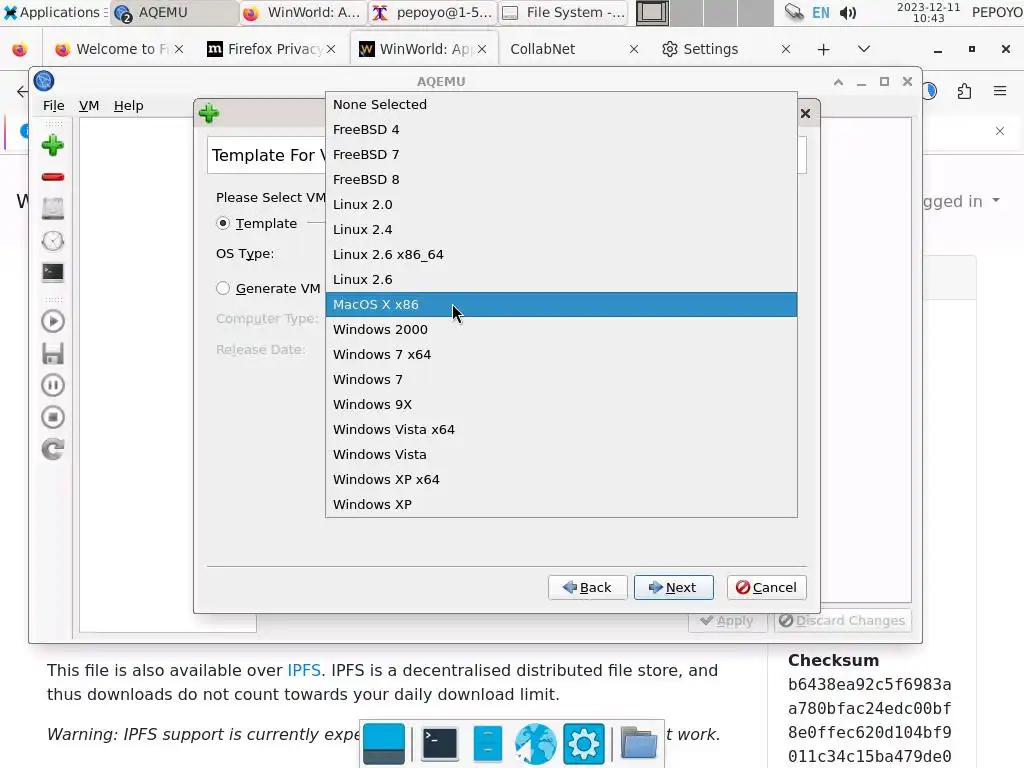Choose plain Windows XP entry from OS list
Image resolution: width=1024 pixels, height=768 pixels.
[x=562, y=504]
